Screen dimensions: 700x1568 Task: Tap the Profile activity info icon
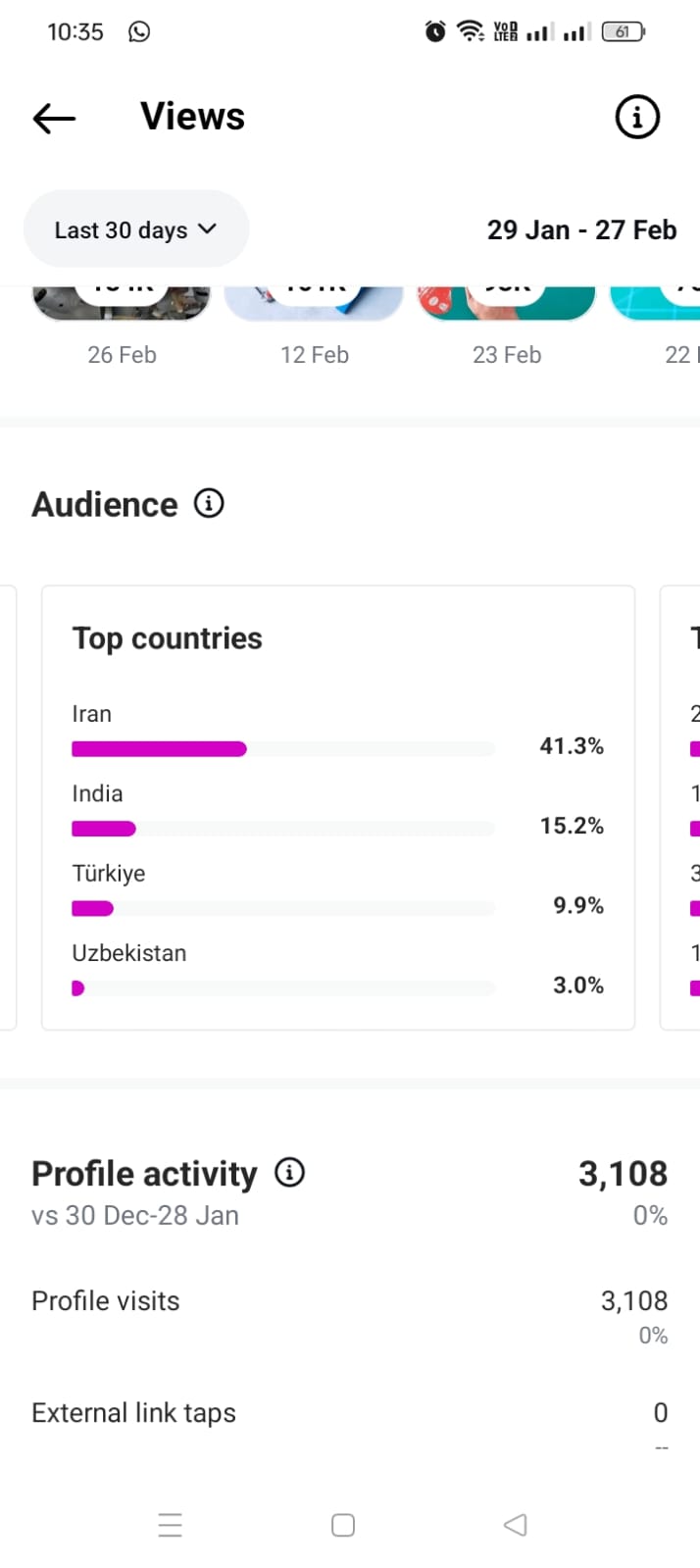click(x=289, y=1172)
